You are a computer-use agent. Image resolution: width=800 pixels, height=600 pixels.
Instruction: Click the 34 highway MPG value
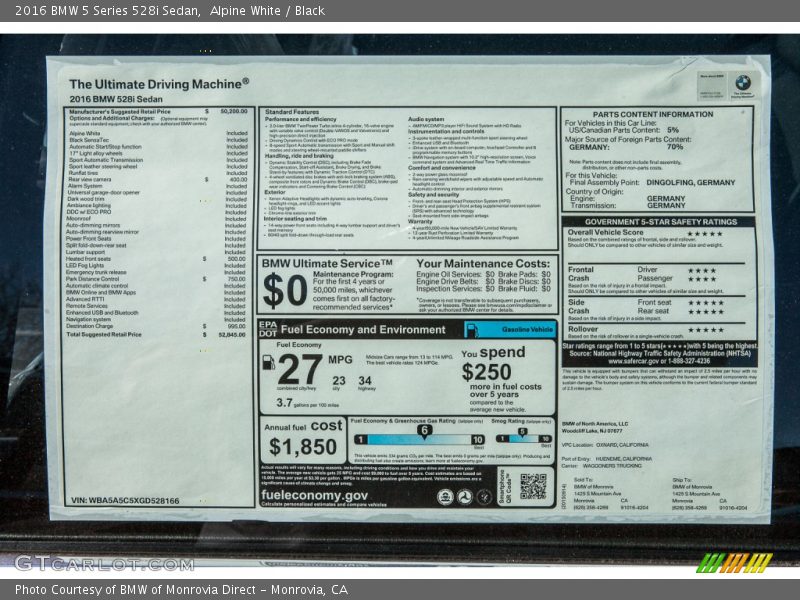pyautogui.click(x=365, y=381)
